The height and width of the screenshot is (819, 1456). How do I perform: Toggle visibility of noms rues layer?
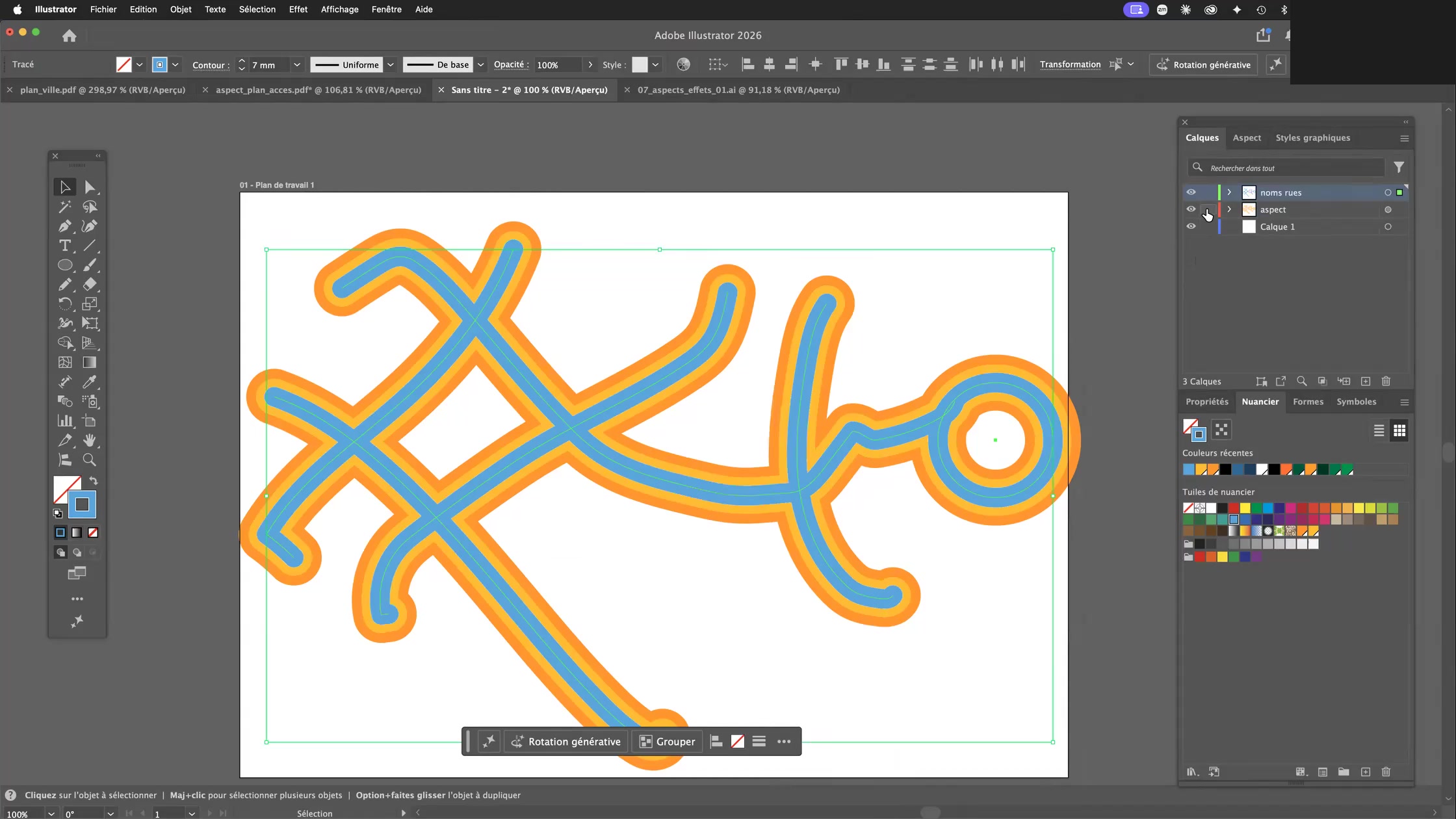pyautogui.click(x=1191, y=192)
